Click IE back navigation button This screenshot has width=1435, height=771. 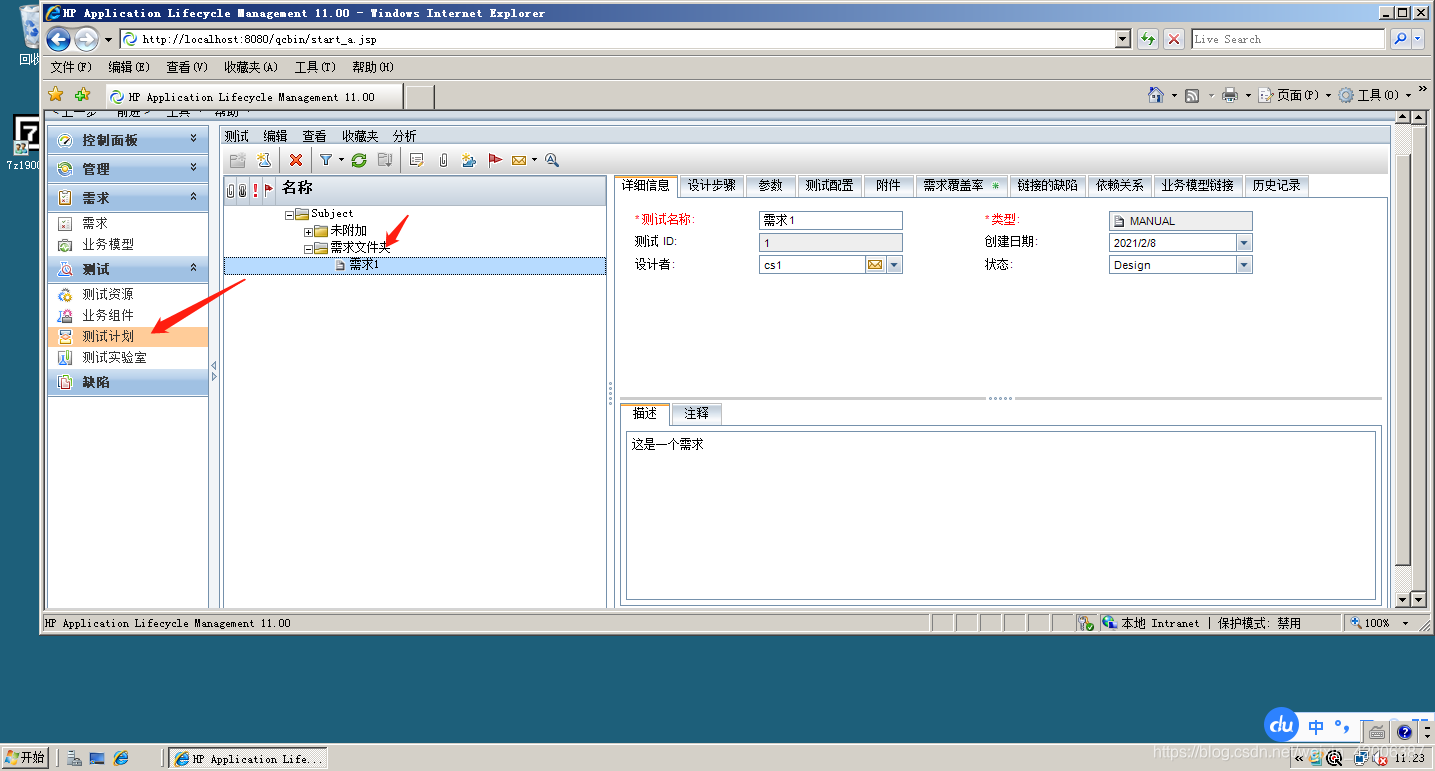(59, 39)
